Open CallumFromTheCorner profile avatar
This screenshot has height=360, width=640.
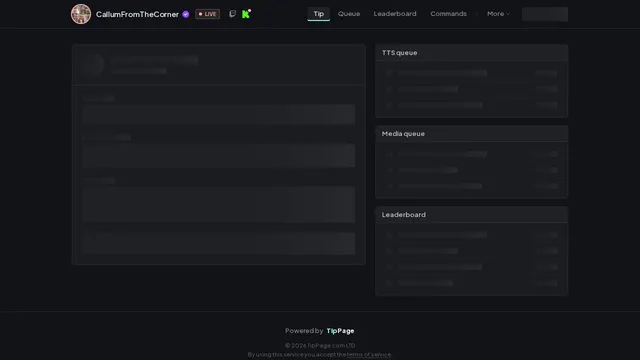[81, 14]
